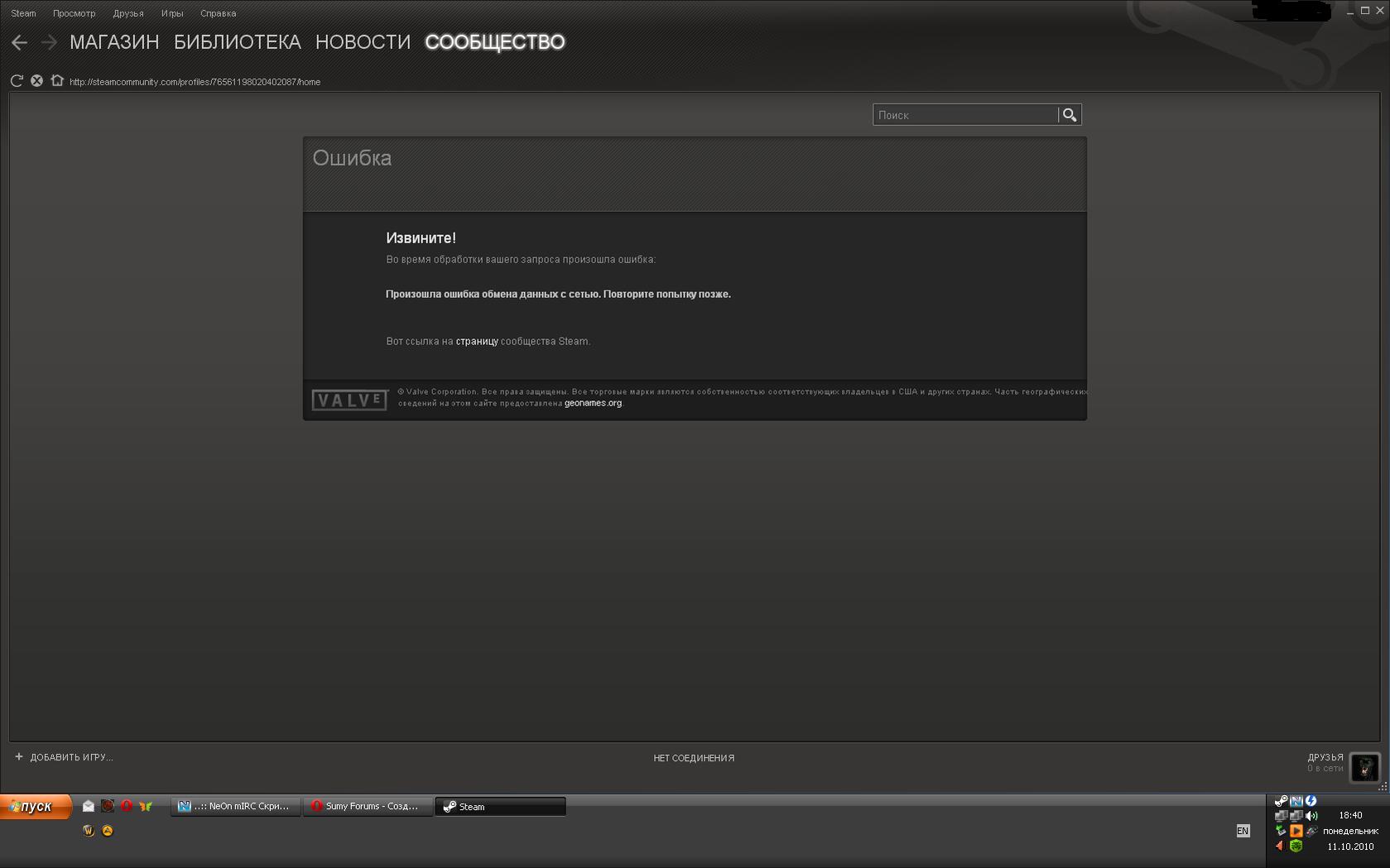Reload the page with the refresh icon
This screenshot has width=1390, height=868.
tap(17, 81)
